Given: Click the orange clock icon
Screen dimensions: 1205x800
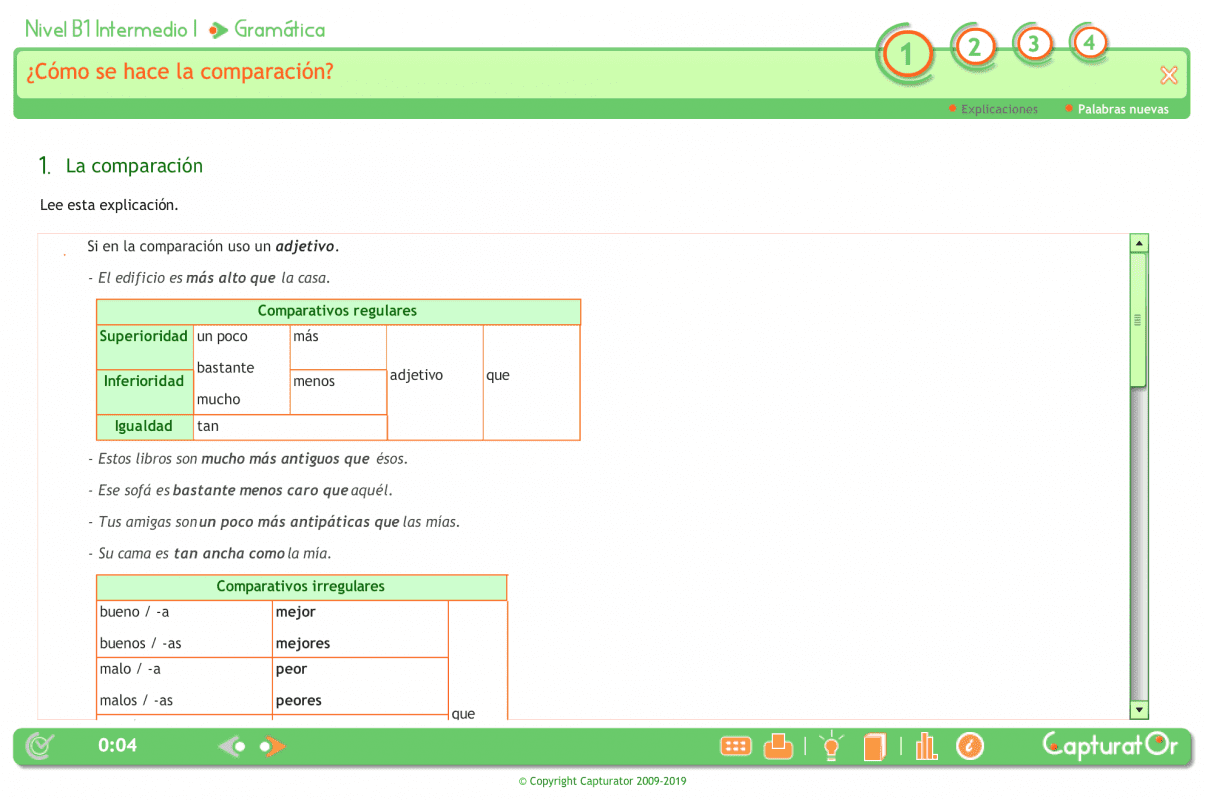Looking at the screenshot, I should 970,746.
